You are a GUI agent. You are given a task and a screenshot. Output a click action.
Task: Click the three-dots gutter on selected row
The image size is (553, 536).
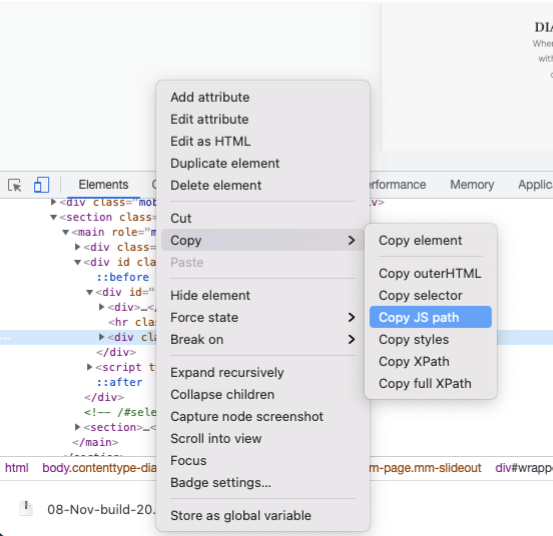pos(6,338)
